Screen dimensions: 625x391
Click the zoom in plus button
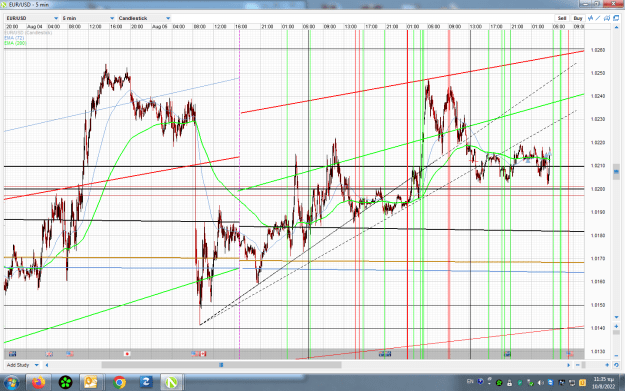[x=607, y=365]
